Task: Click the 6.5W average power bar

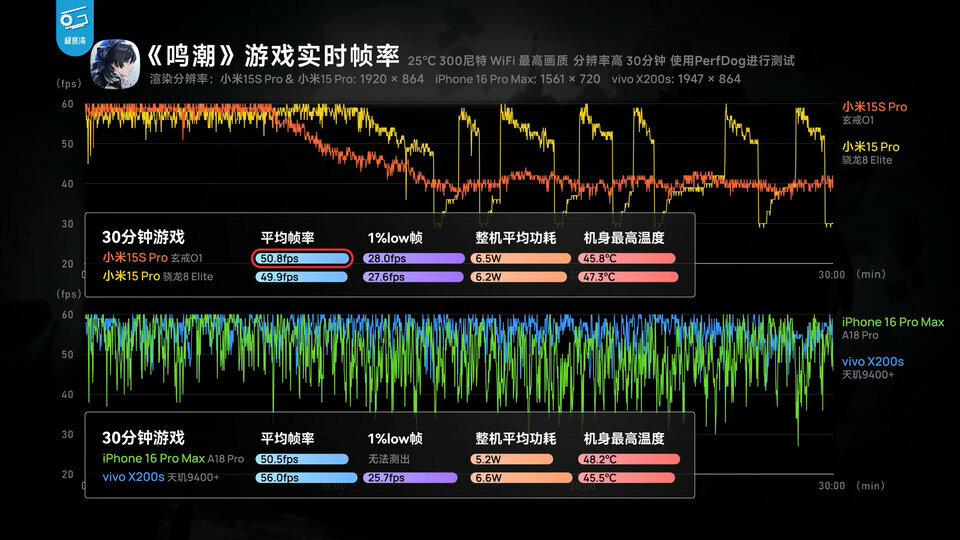Action: click(520, 258)
